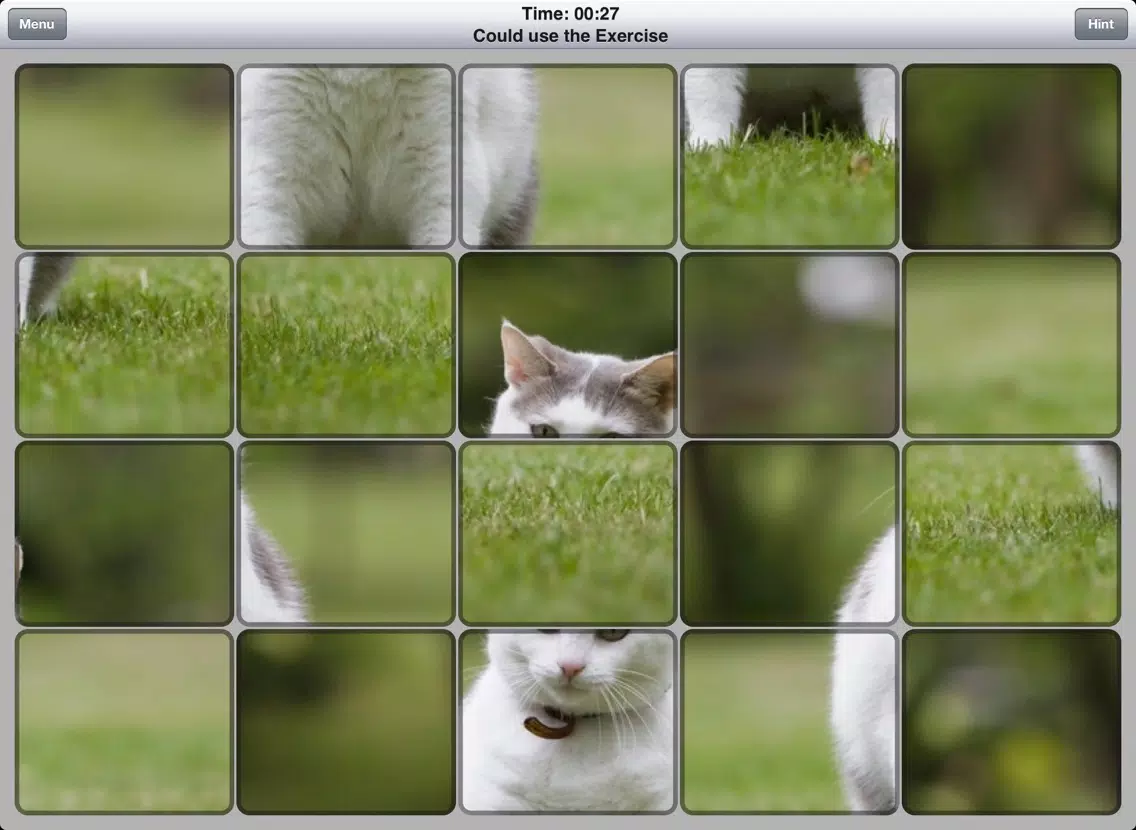Click the Time 00:27 timer text

tap(570, 14)
